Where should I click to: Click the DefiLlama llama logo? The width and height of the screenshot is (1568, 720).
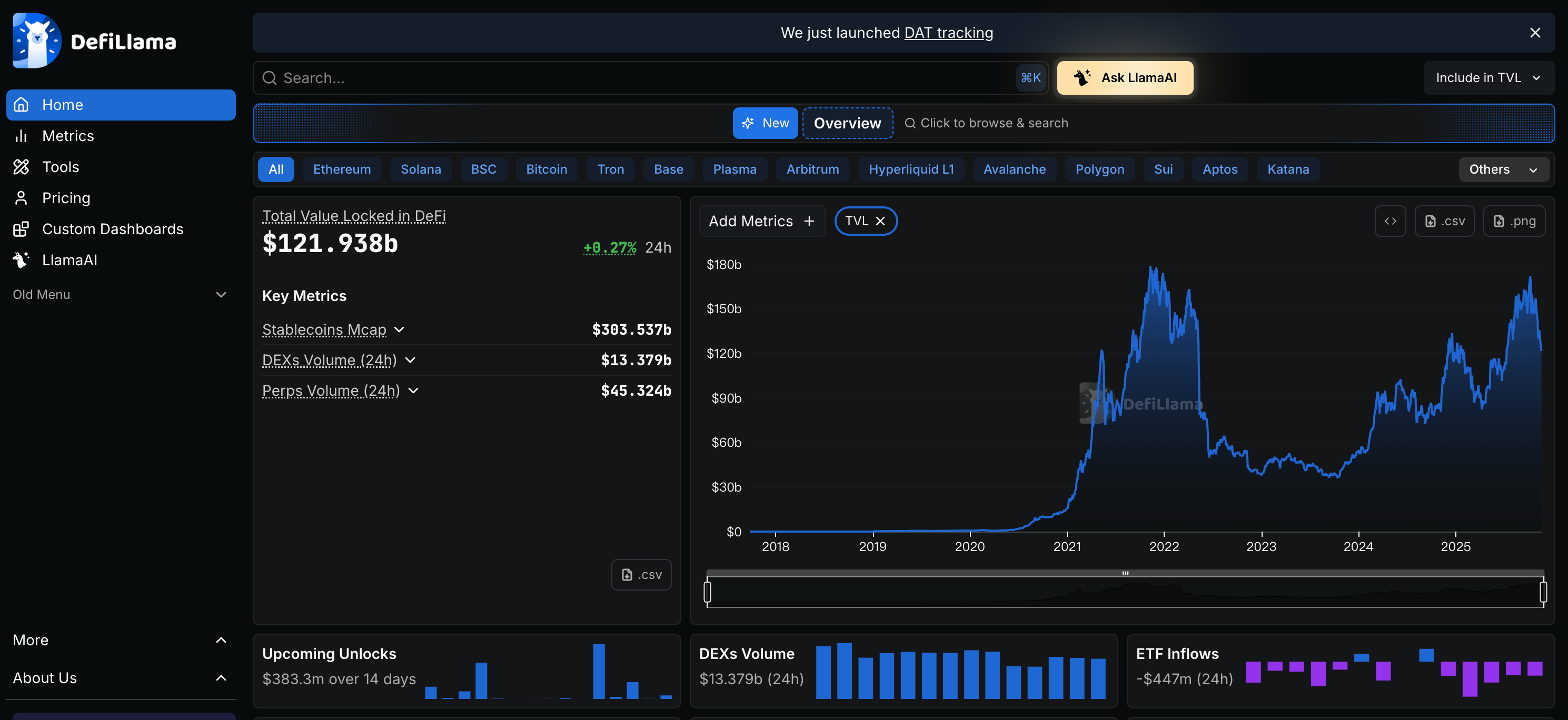coord(36,40)
